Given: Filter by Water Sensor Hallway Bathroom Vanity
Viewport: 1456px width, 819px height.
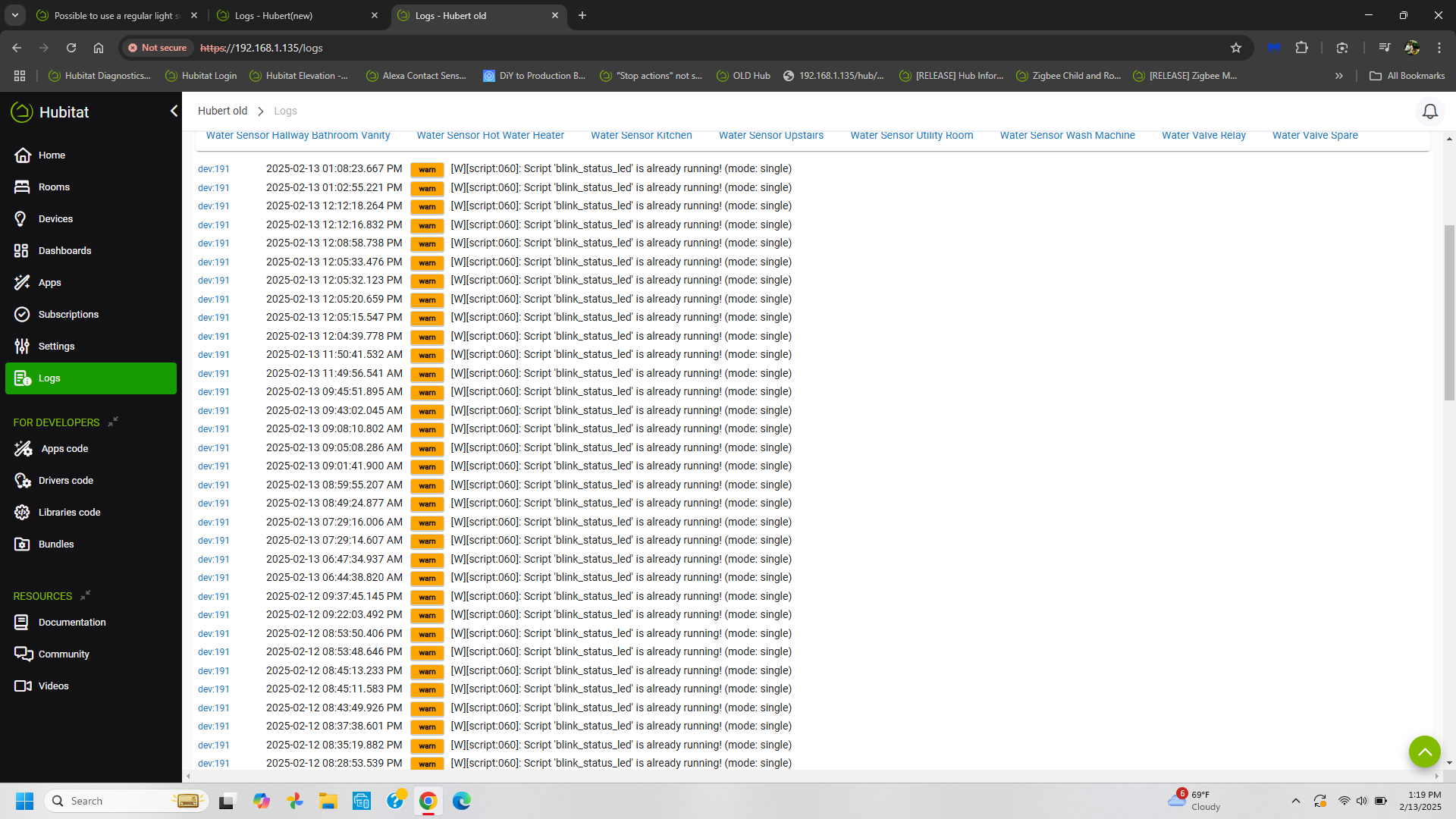Looking at the screenshot, I should pos(298,136).
